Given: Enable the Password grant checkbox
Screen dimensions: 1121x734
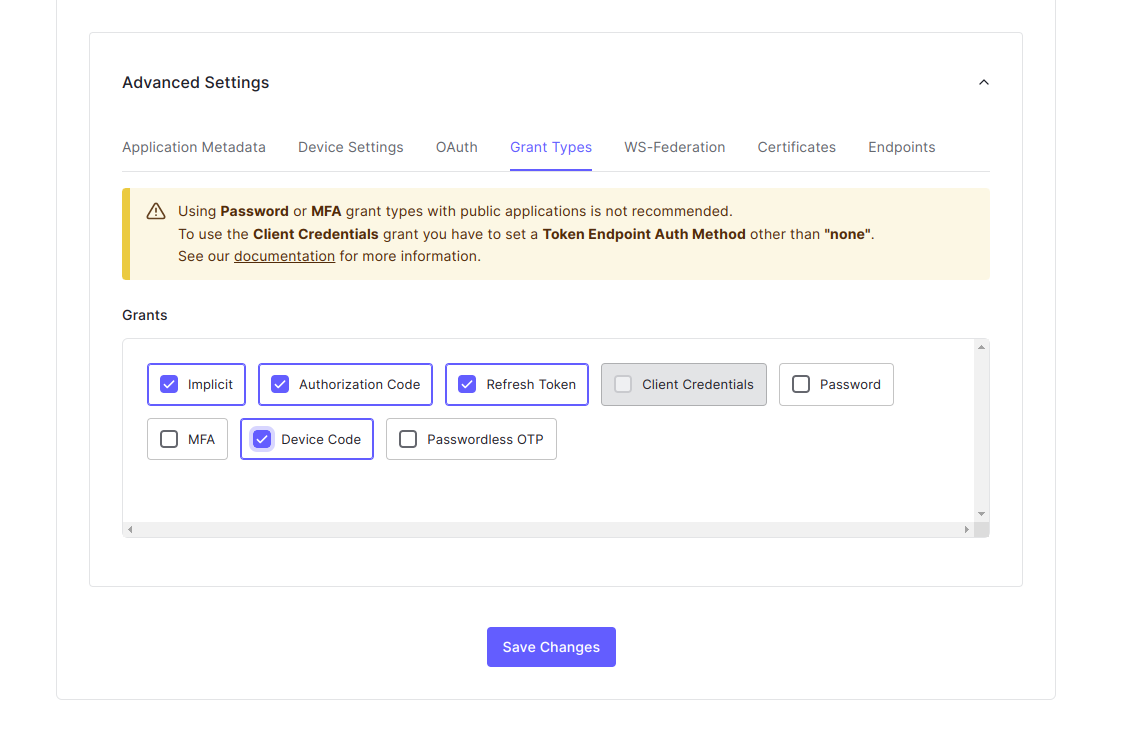Looking at the screenshot, I should coord(801,384).
